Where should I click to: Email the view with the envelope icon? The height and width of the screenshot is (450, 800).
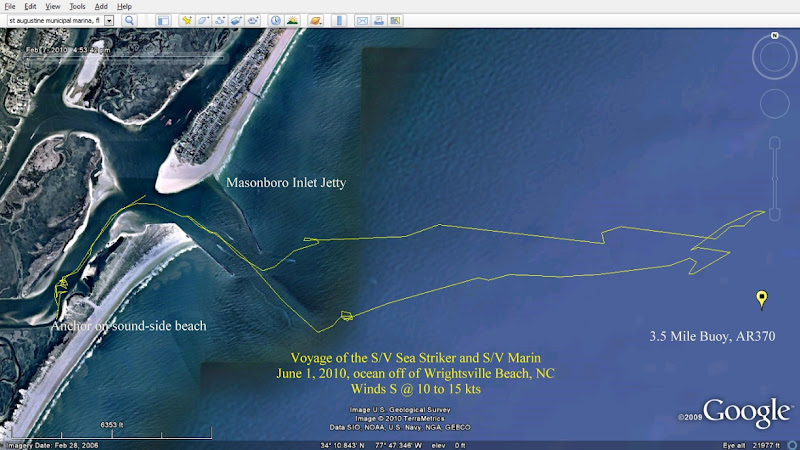(x=362, y=20)
